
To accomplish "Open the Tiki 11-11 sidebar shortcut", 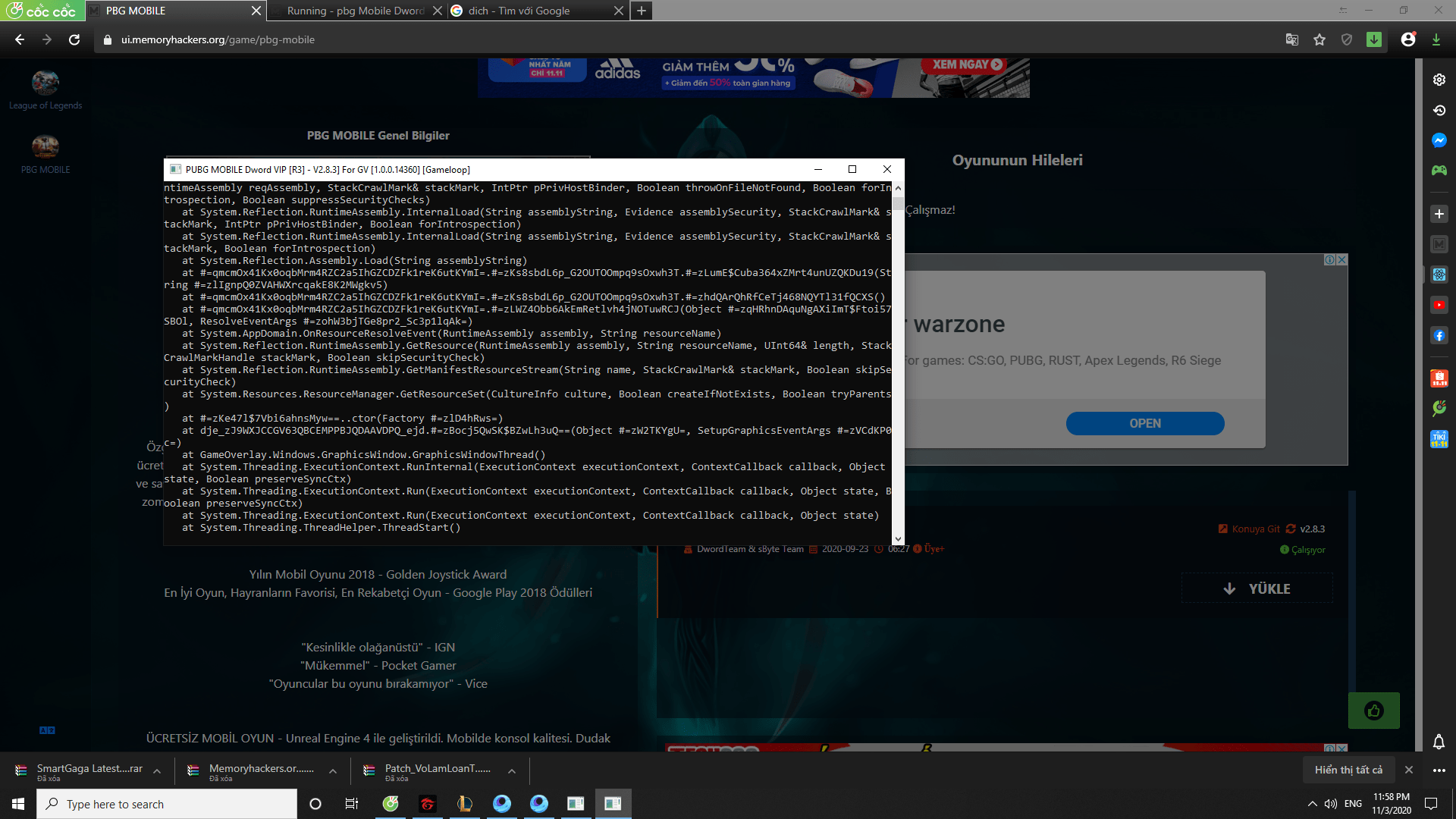I will point(1439,439).
